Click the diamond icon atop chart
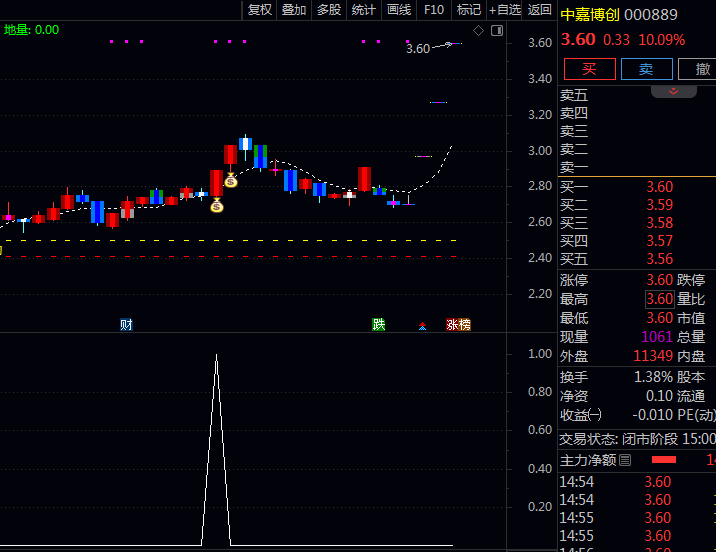The image size is (716, 552). [x=478, y=31]
